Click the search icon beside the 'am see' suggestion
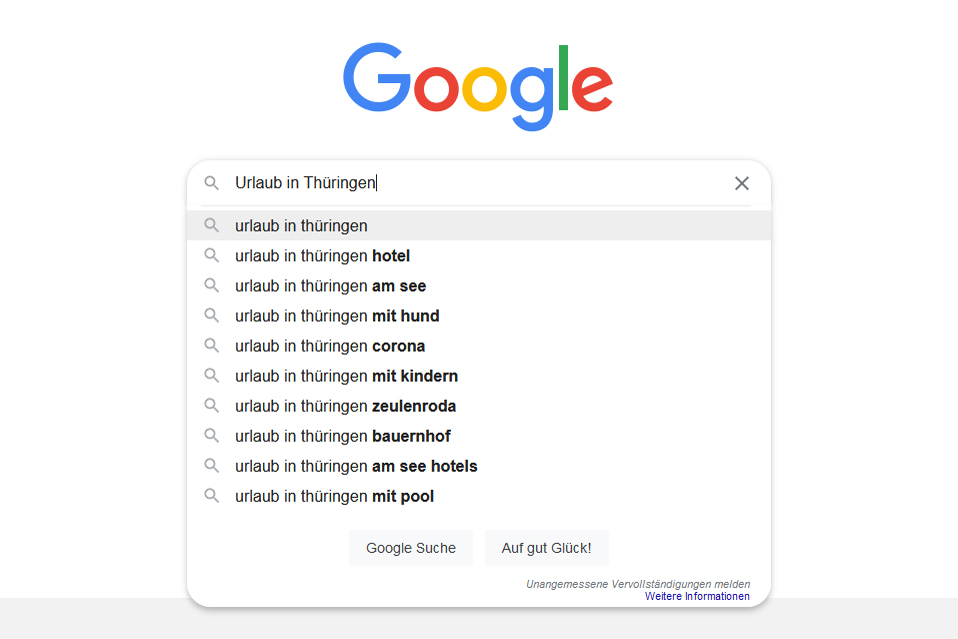958x639 pixels. [x=211, y=285]
